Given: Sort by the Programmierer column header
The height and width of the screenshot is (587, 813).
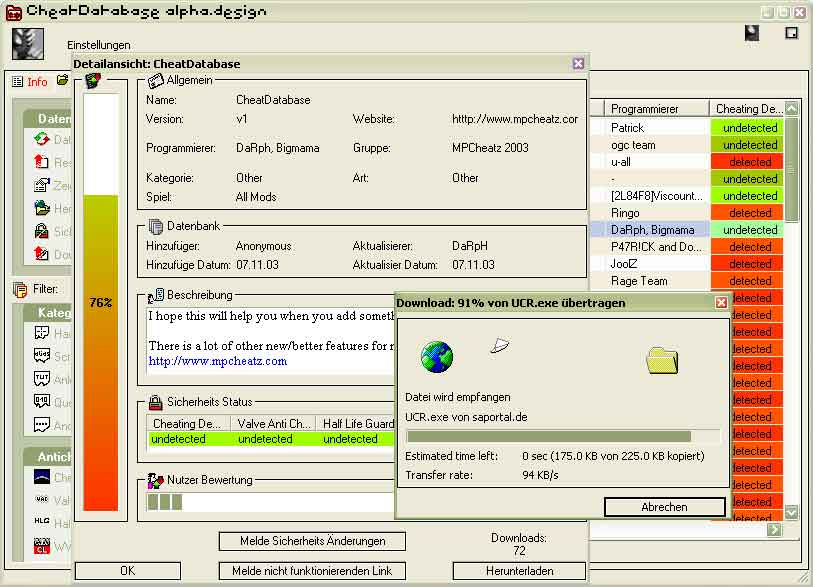Looking at the screenshot, I should click(655, 109).
